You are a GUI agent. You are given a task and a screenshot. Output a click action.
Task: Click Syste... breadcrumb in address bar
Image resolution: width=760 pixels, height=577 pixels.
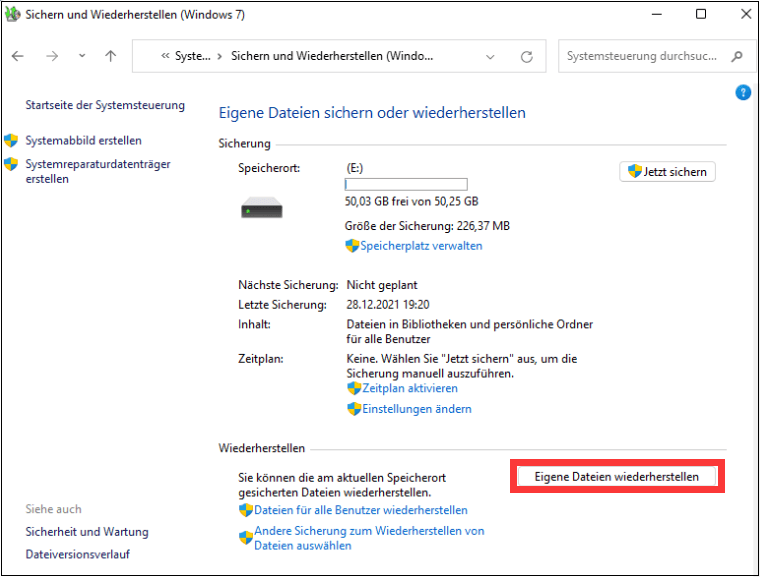click(x=192, y=56)
